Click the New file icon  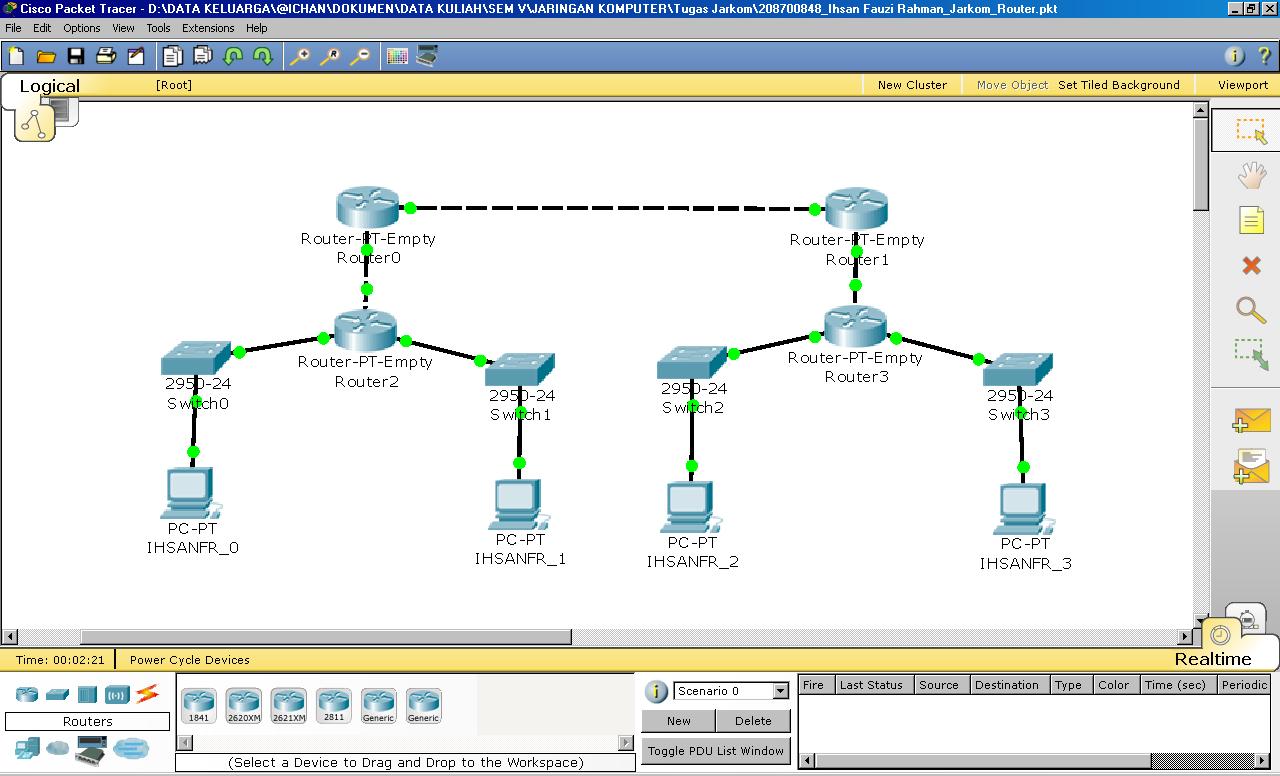(17, 56)
